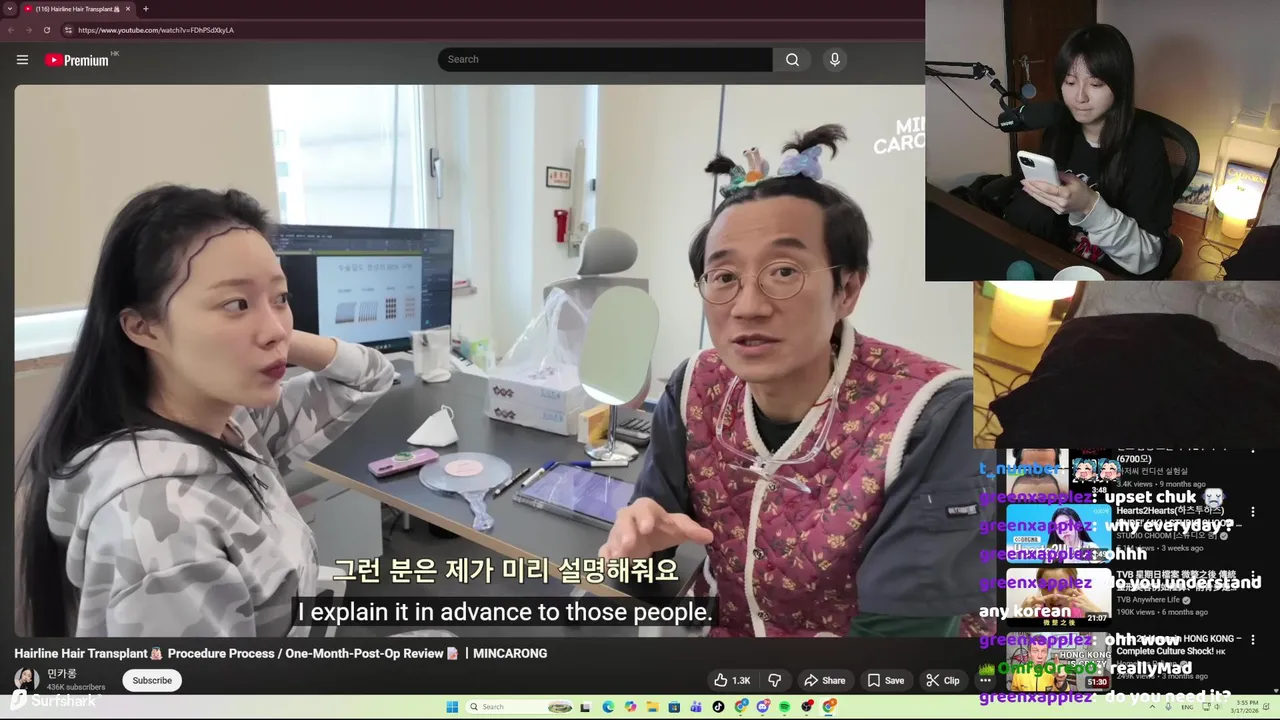
Task: Open the active Chrome window in taskbar
Action: pos(829,707)
